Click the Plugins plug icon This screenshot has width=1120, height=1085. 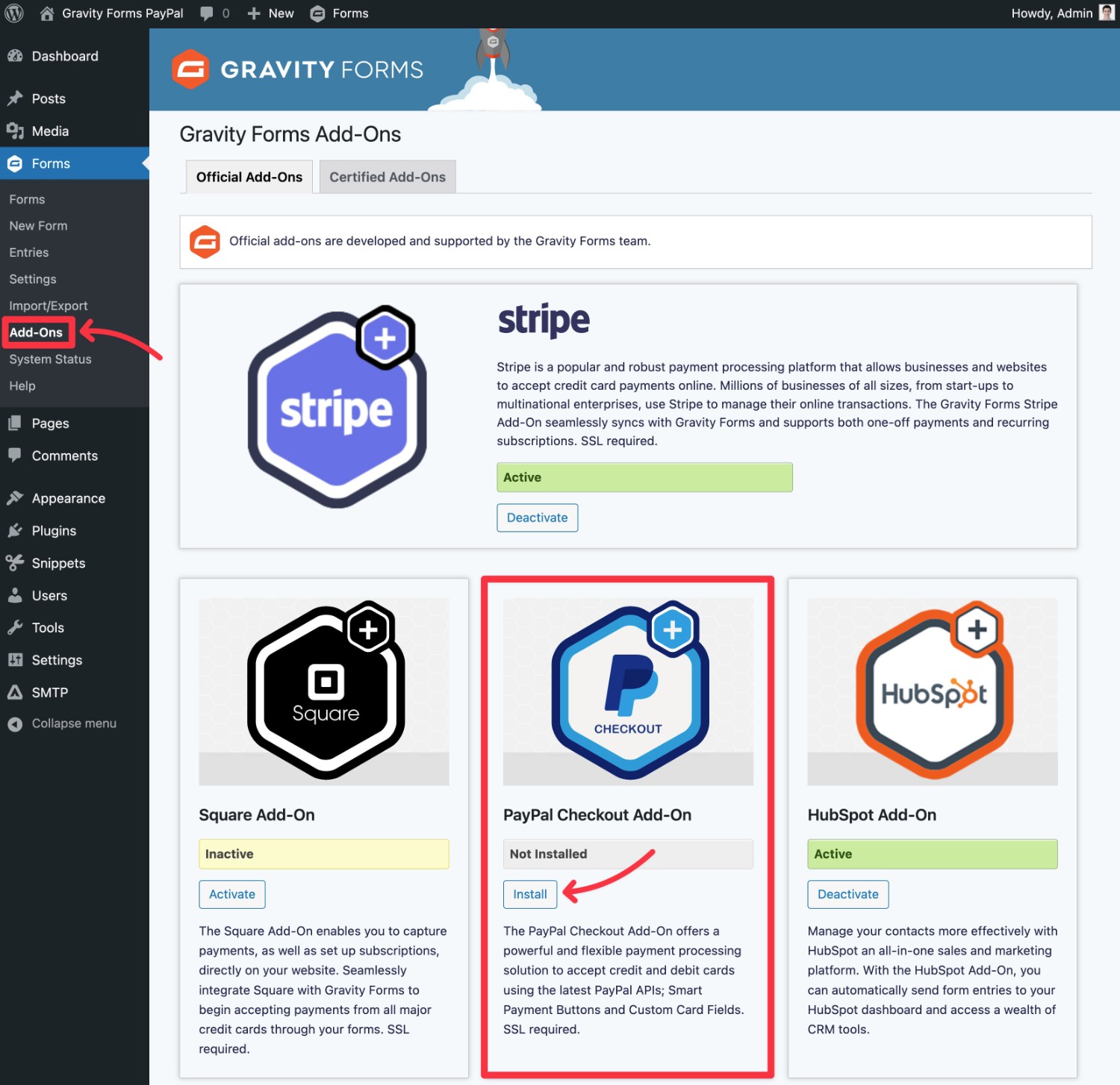pyautogui.click(x=15, y=531)
